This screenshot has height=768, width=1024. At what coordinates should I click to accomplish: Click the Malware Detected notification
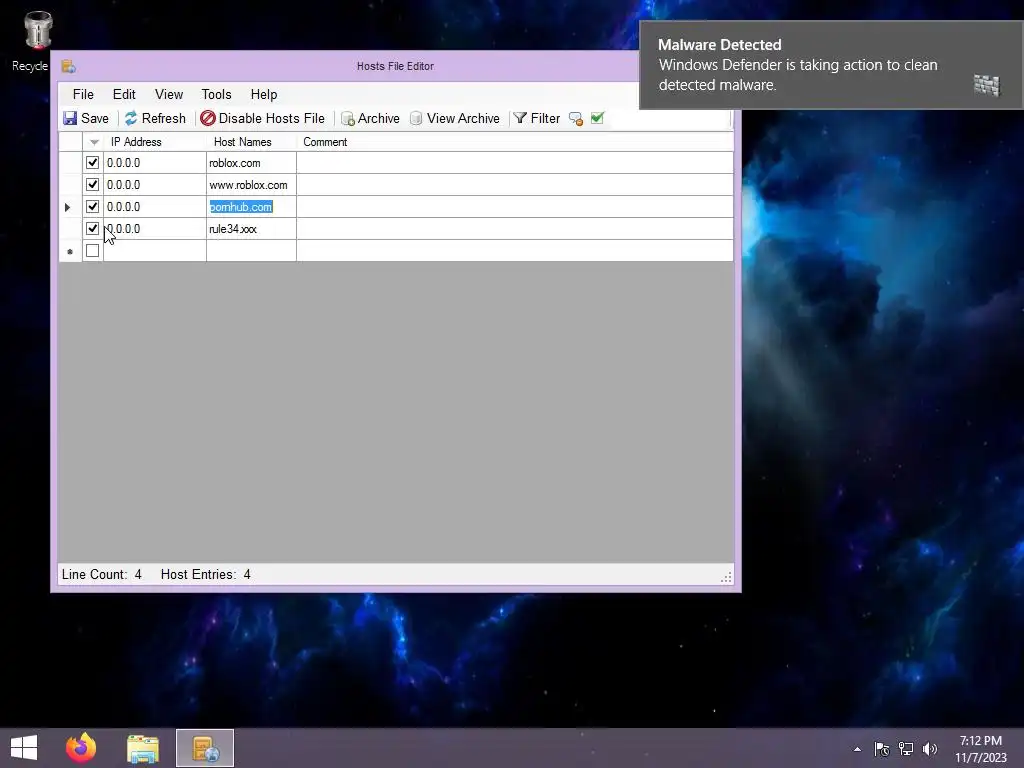(831, 65)
